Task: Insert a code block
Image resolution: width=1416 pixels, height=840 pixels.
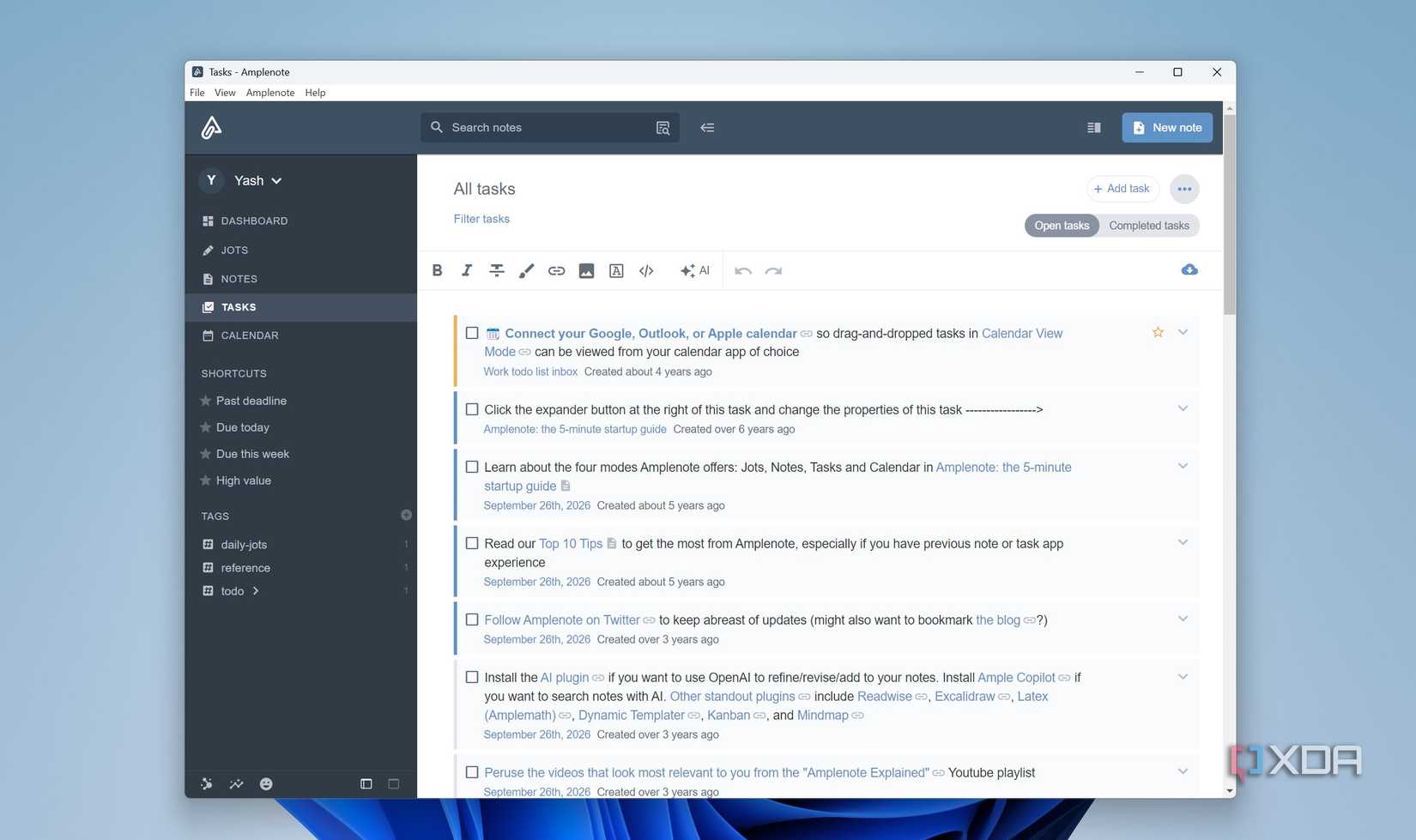Action: [646, 270]
